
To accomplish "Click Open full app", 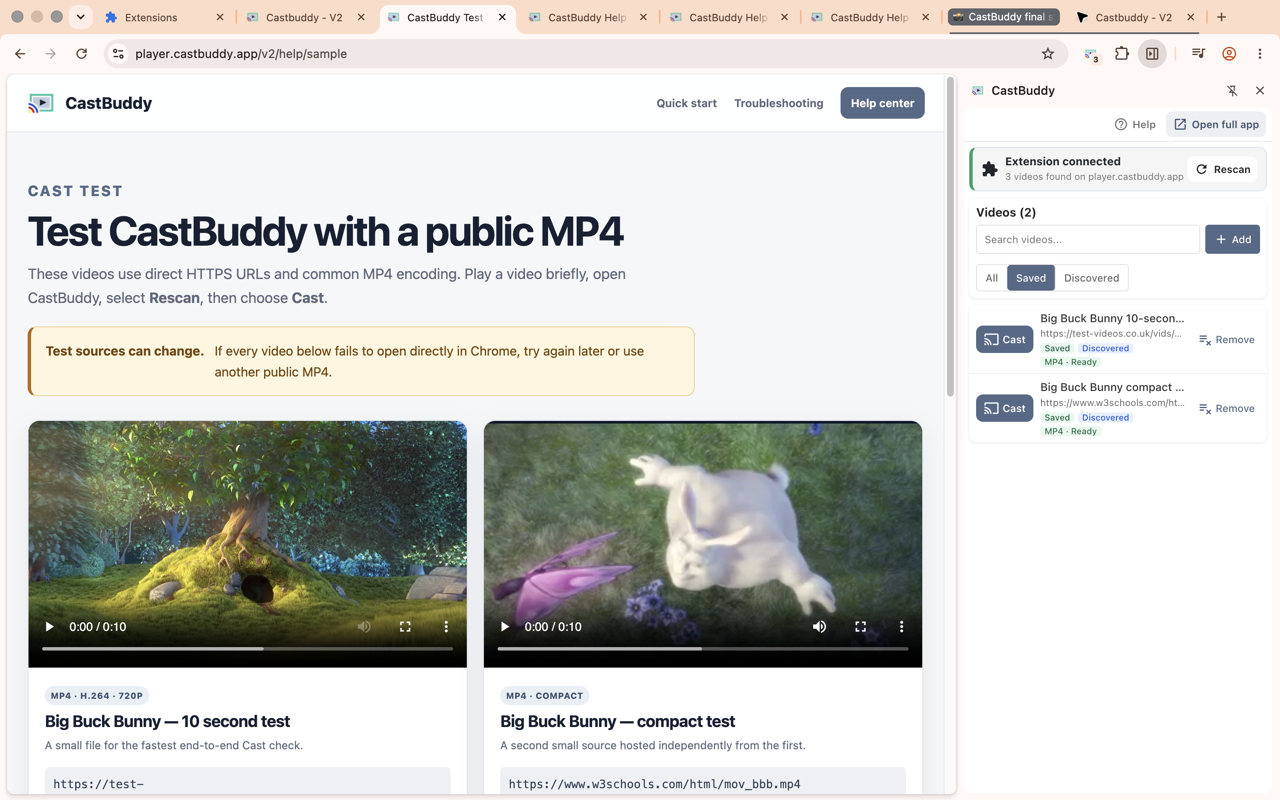I will tap(1216, 125).
